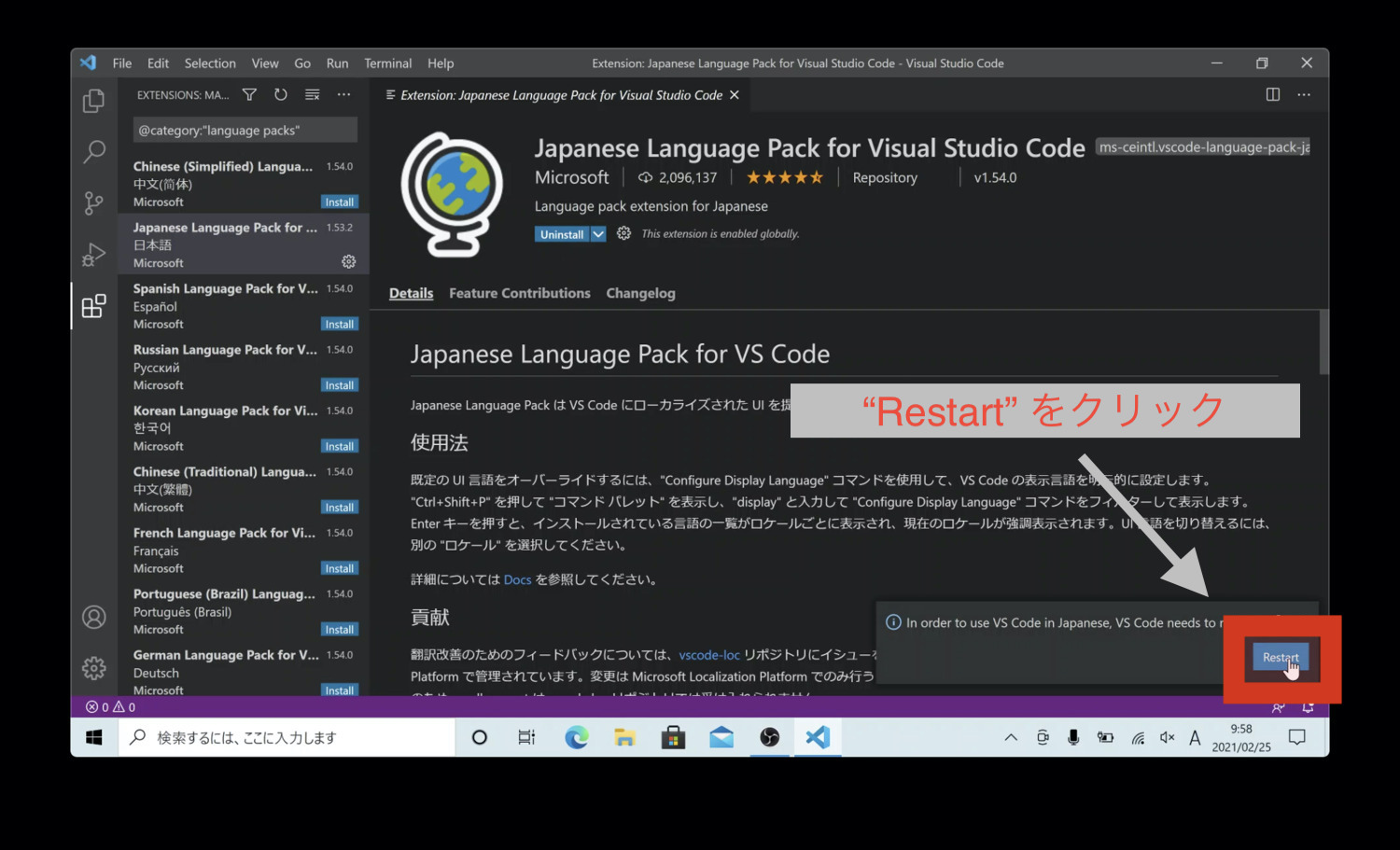Open the View menu

[265, 63]
